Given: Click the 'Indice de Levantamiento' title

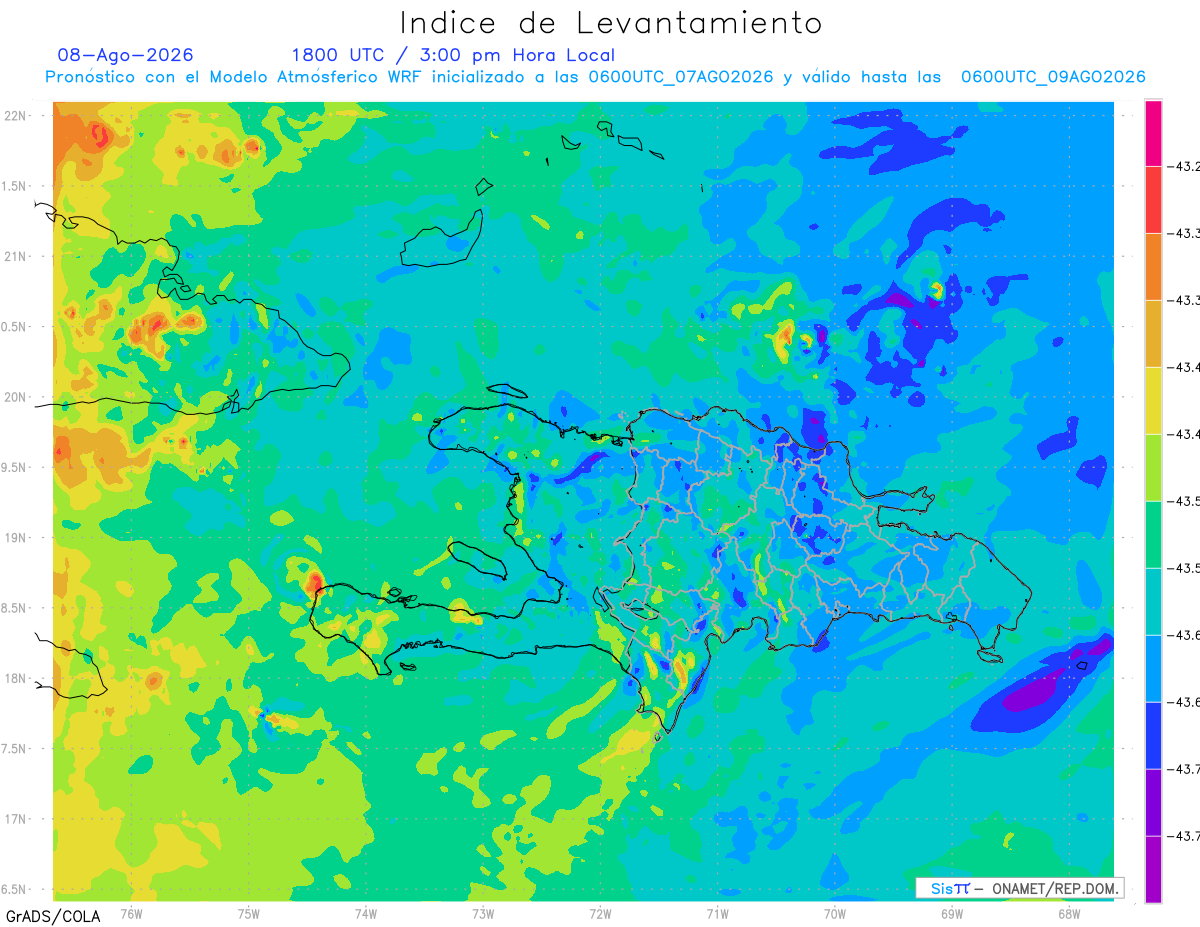Looking at the screenshot, I should click(611, 22).
